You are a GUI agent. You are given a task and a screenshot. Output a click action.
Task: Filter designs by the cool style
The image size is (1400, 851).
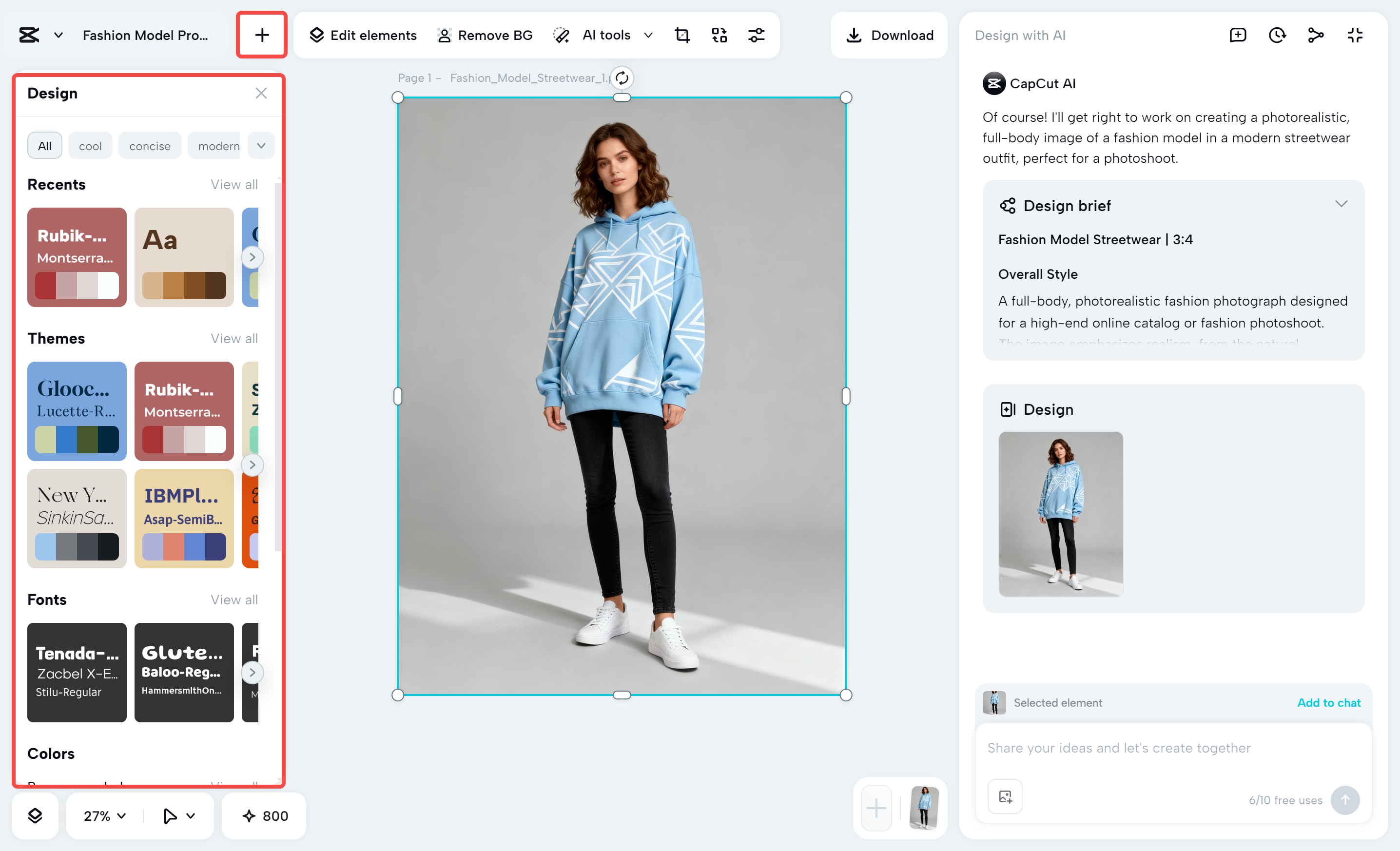point(90,145)
